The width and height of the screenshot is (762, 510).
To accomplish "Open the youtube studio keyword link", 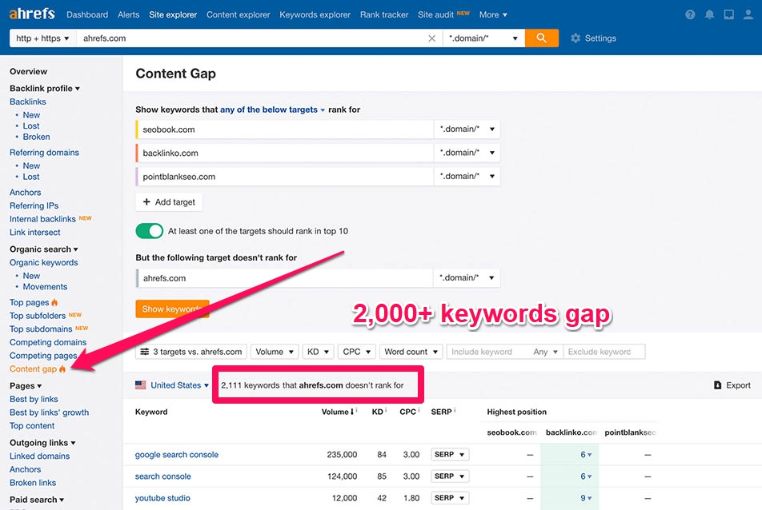I will pos(162,498).
